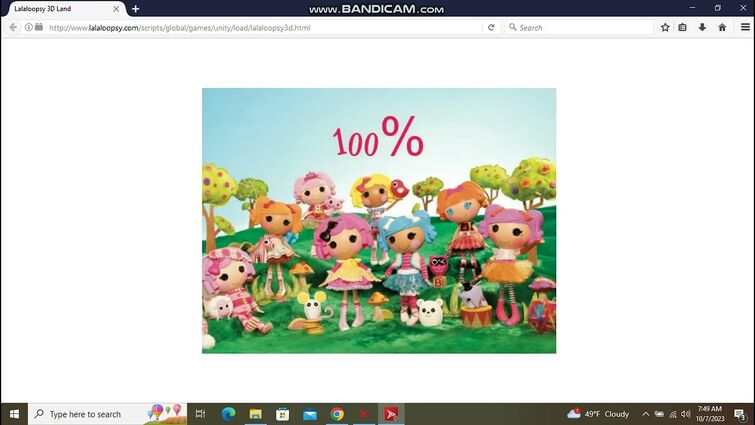Go to the browser home page icon

coord(722,27)
